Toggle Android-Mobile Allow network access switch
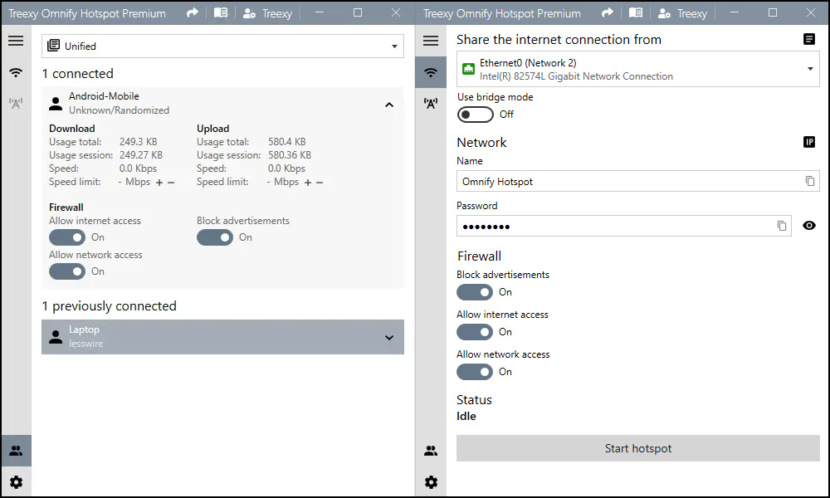830x498 pixels. (67, 271)
